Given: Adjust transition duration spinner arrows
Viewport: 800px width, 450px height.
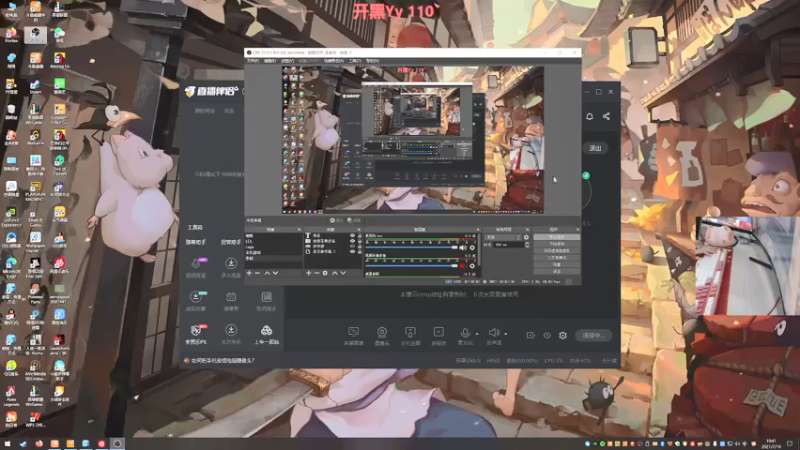Looking at the screenshot, I should pos(527,245).
